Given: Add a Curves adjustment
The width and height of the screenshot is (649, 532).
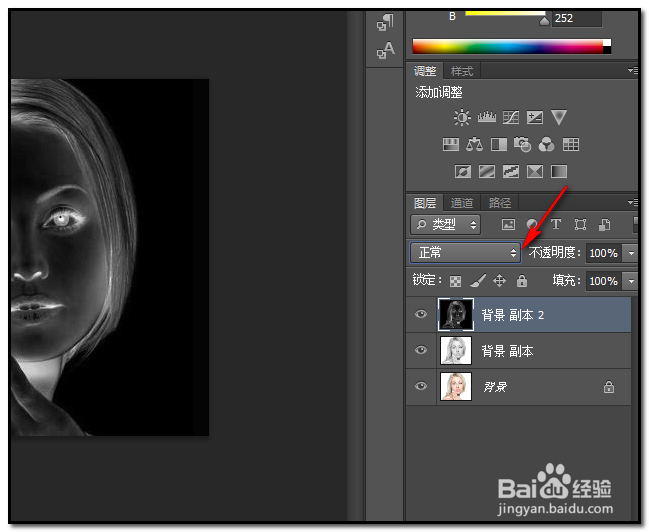Looking at the screenshot, I should coord(511,118).
